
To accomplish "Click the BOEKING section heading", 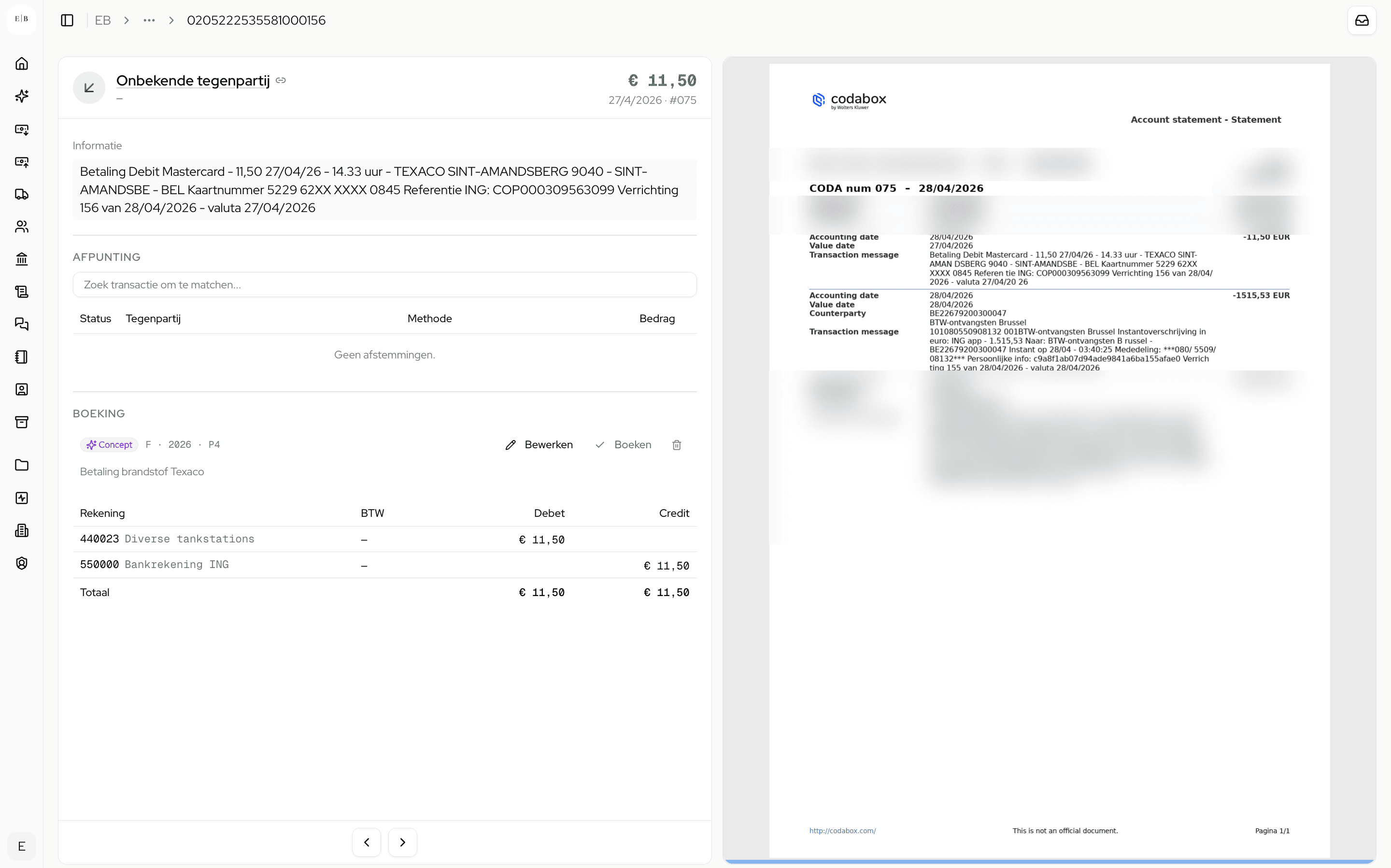I will (99, 414).
